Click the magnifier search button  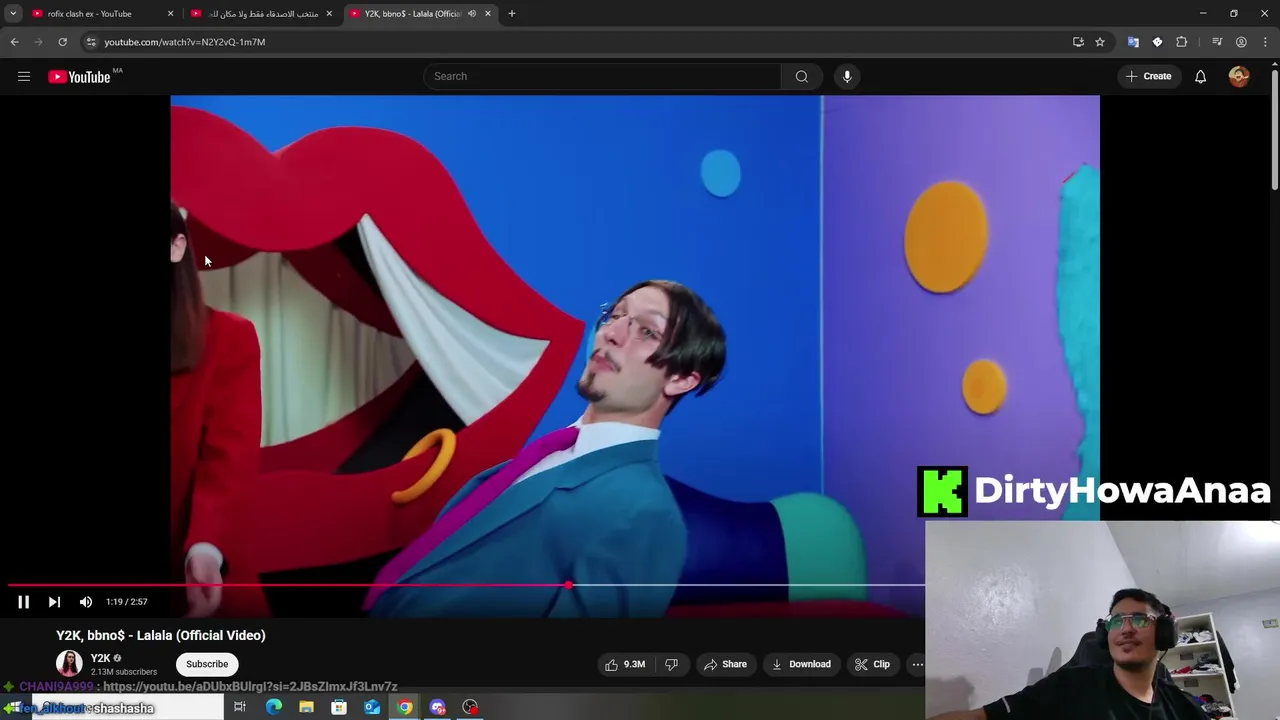click(802, 76)
